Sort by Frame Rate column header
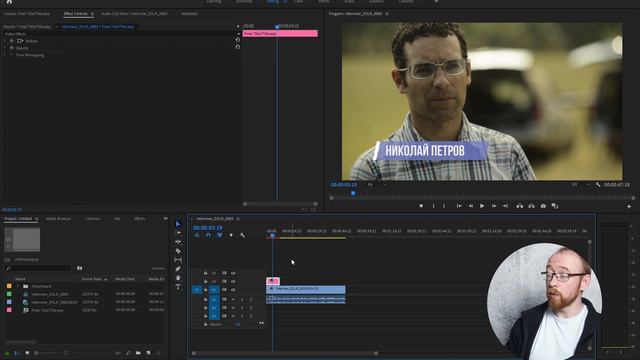The width and height of the screenshot is (640, 360). 91,279
